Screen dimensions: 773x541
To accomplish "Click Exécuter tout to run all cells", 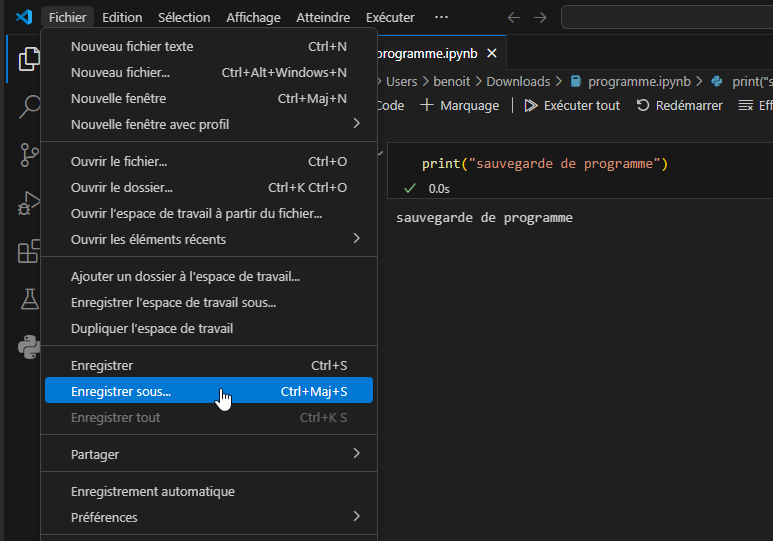I will 572,106.
